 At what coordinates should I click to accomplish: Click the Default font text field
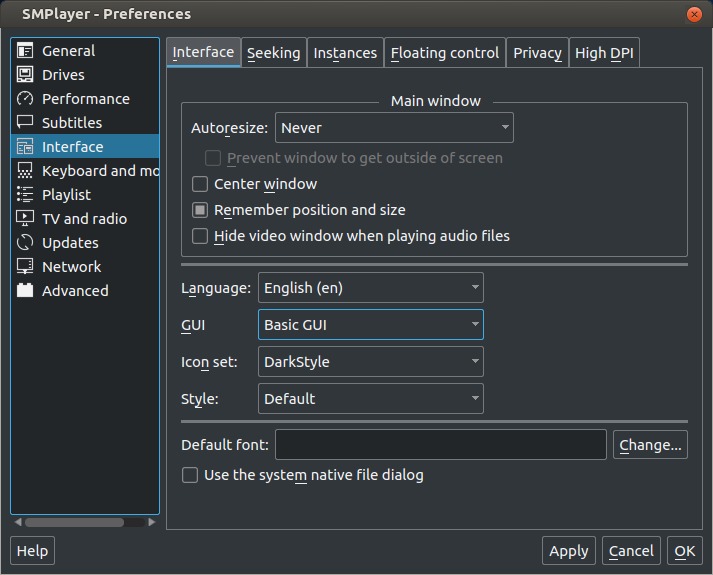pos(440,445)
